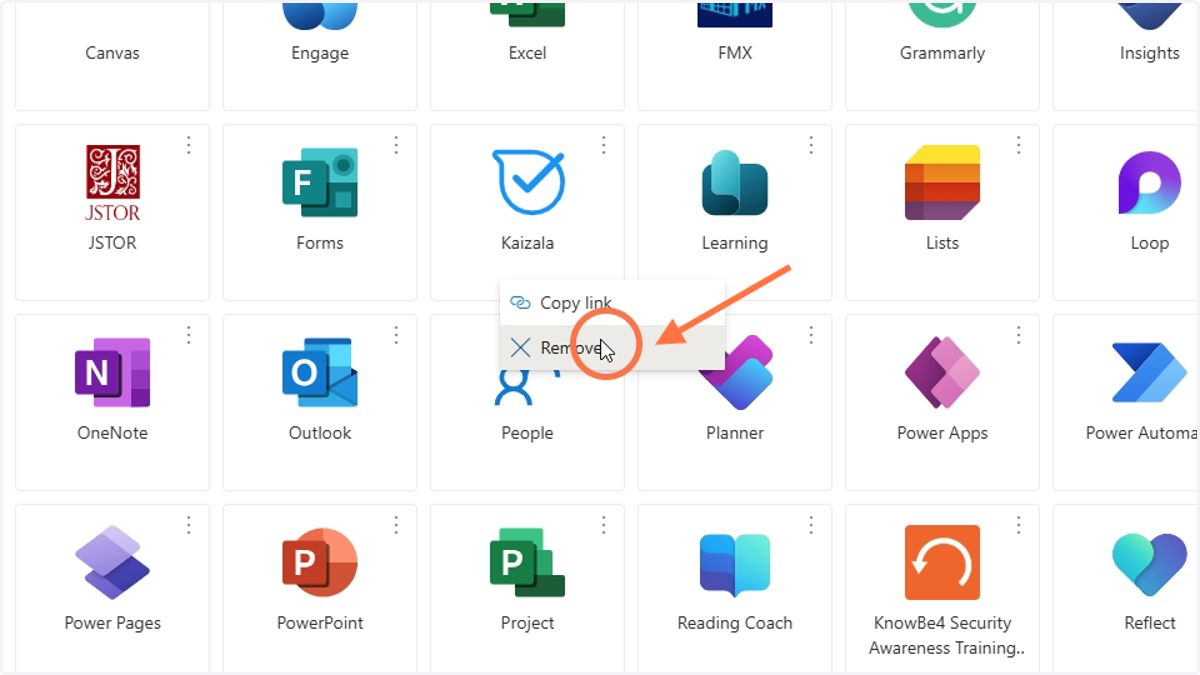Launch the Kaizala checkmark icon
1200x675 pixels.
(528, 182)
